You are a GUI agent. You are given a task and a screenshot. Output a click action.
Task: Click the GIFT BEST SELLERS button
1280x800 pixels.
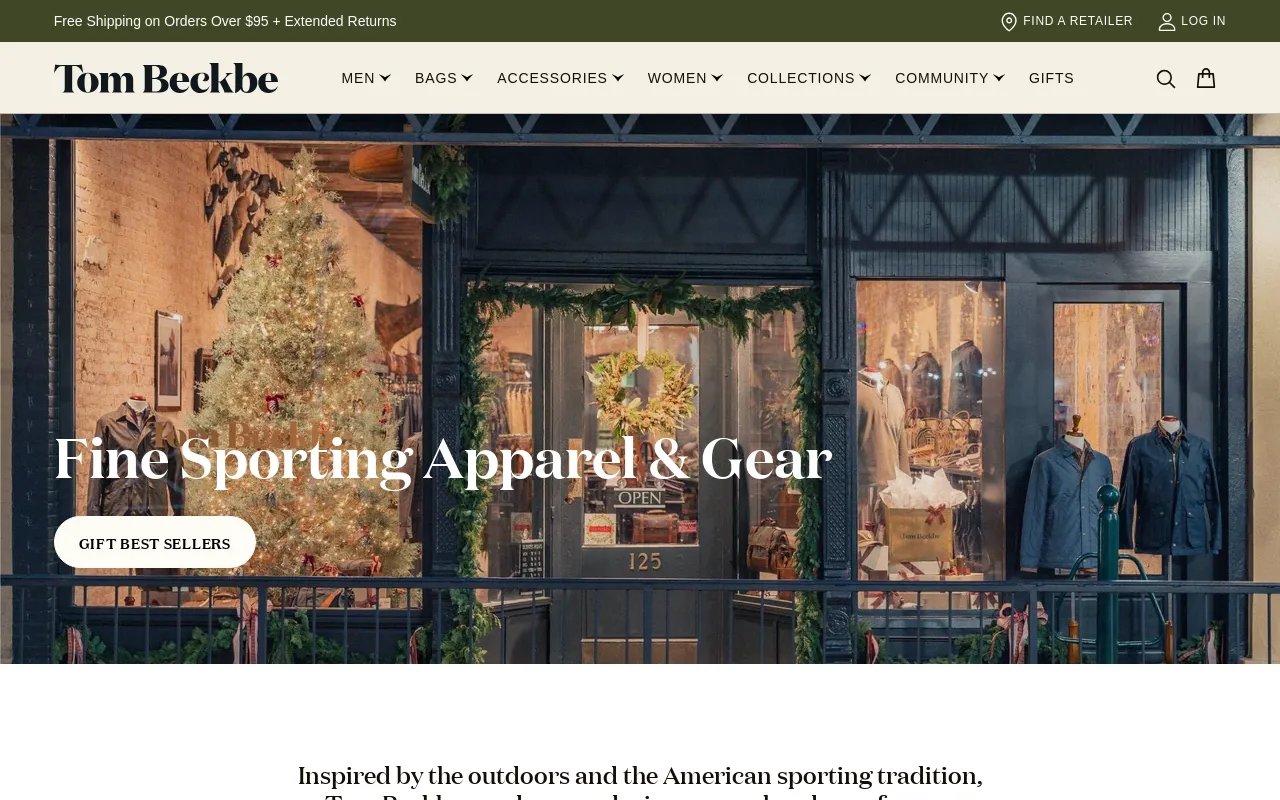pos(155,543)
